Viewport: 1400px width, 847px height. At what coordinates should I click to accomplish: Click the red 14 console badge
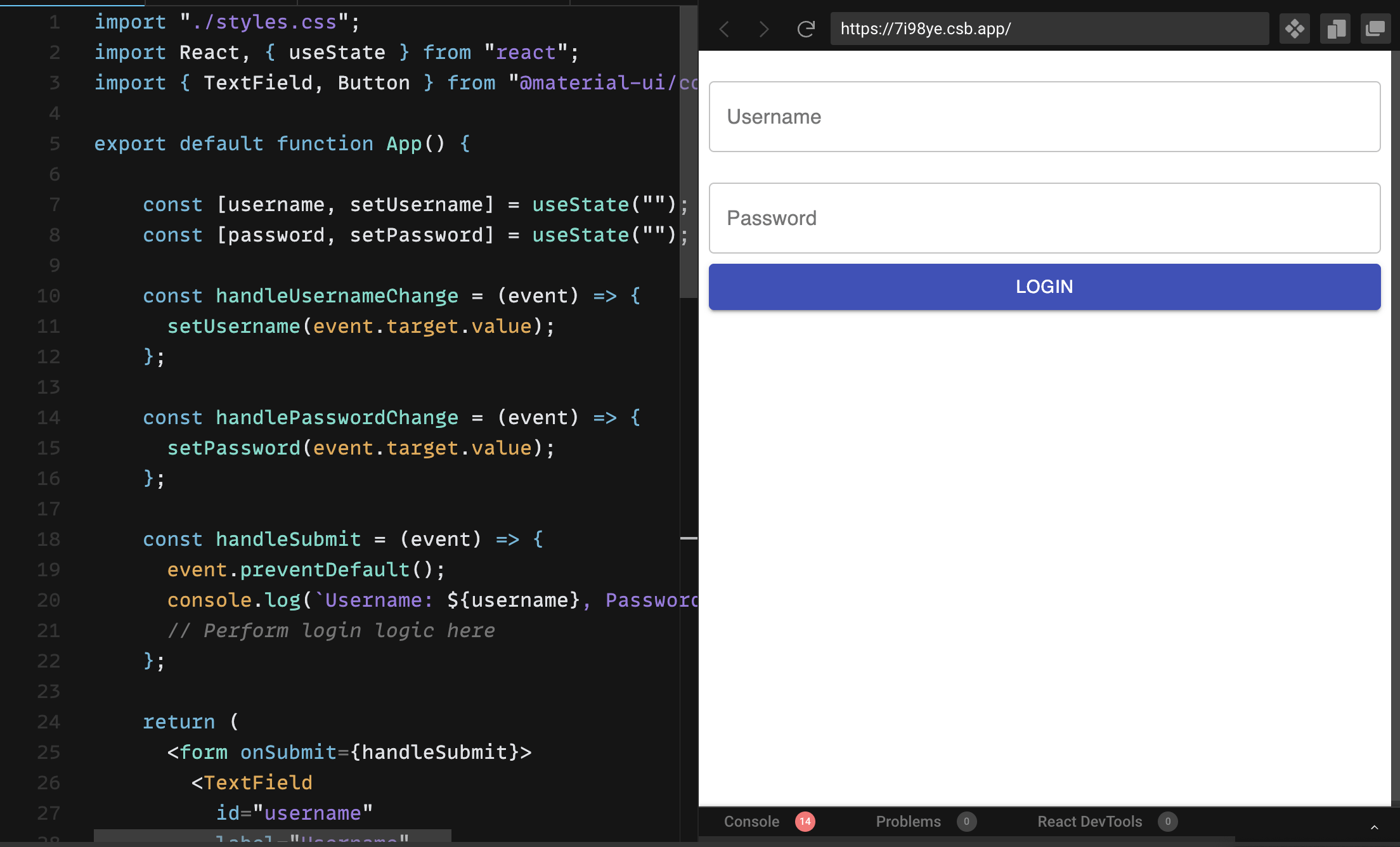[x=805, y=822]
